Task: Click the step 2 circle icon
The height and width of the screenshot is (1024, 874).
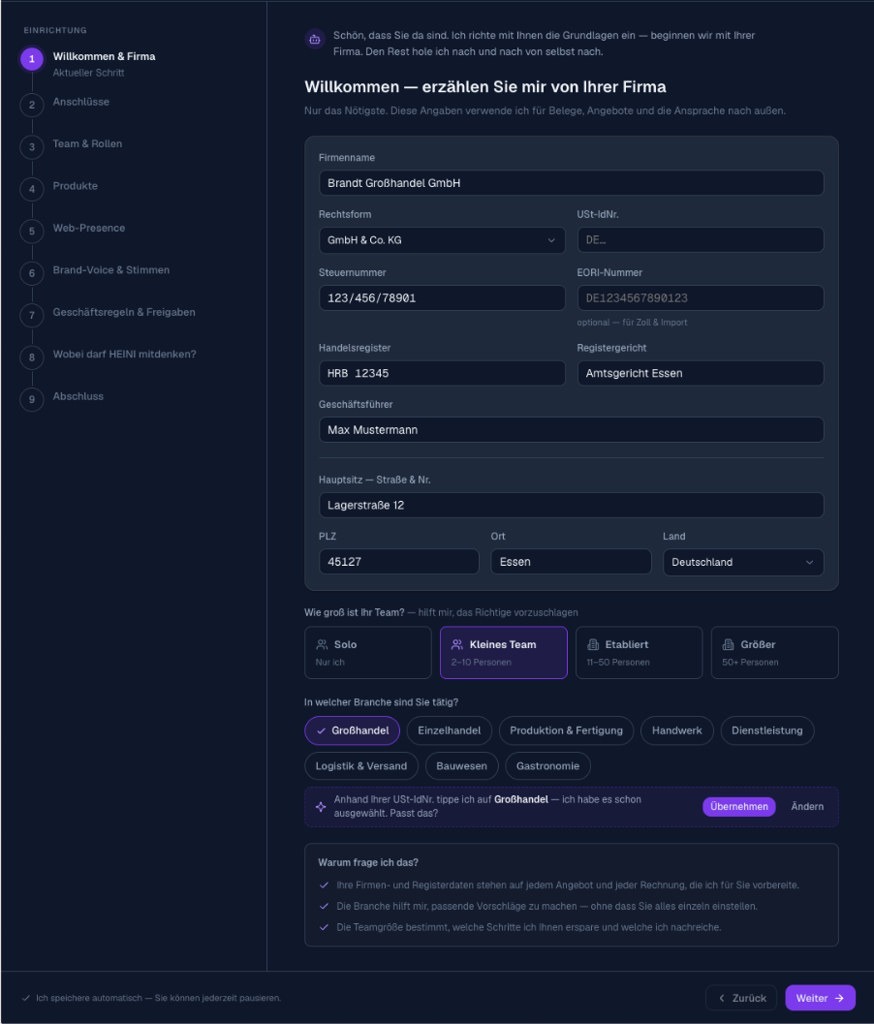Action: click(x=32, y=104)
